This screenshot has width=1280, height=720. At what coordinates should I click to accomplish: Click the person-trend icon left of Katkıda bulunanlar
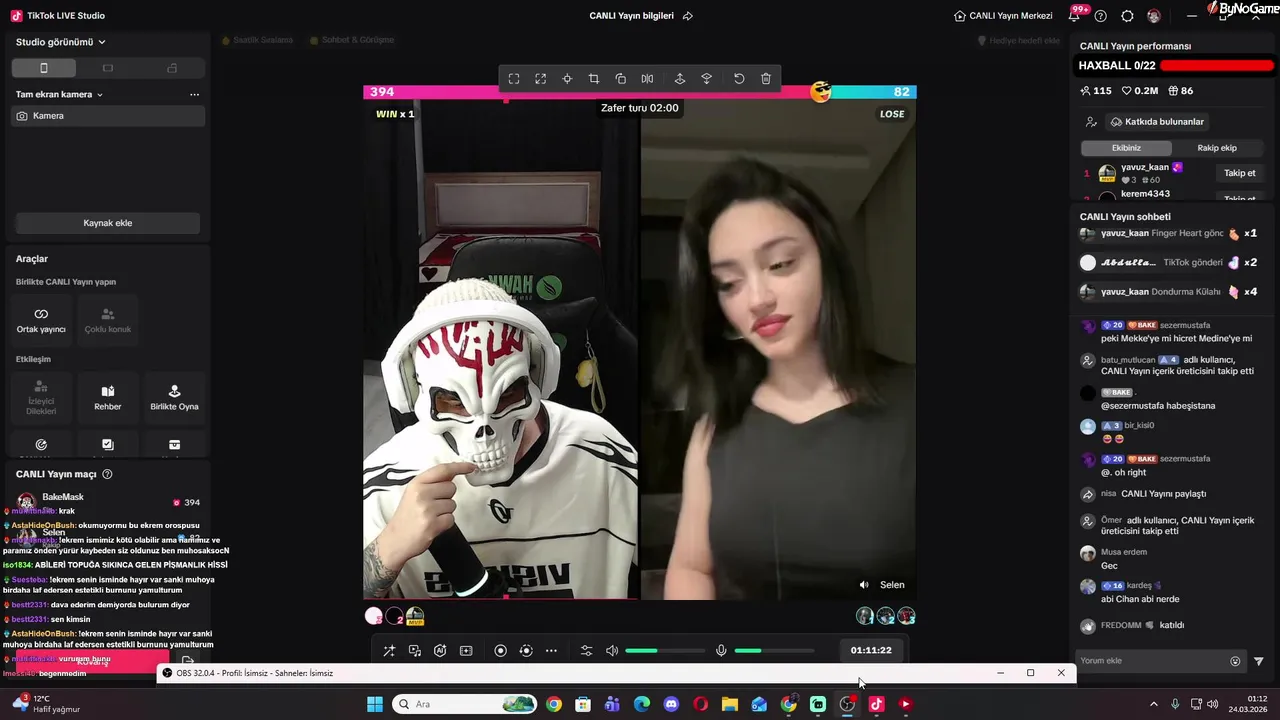tap(1091, 122)
